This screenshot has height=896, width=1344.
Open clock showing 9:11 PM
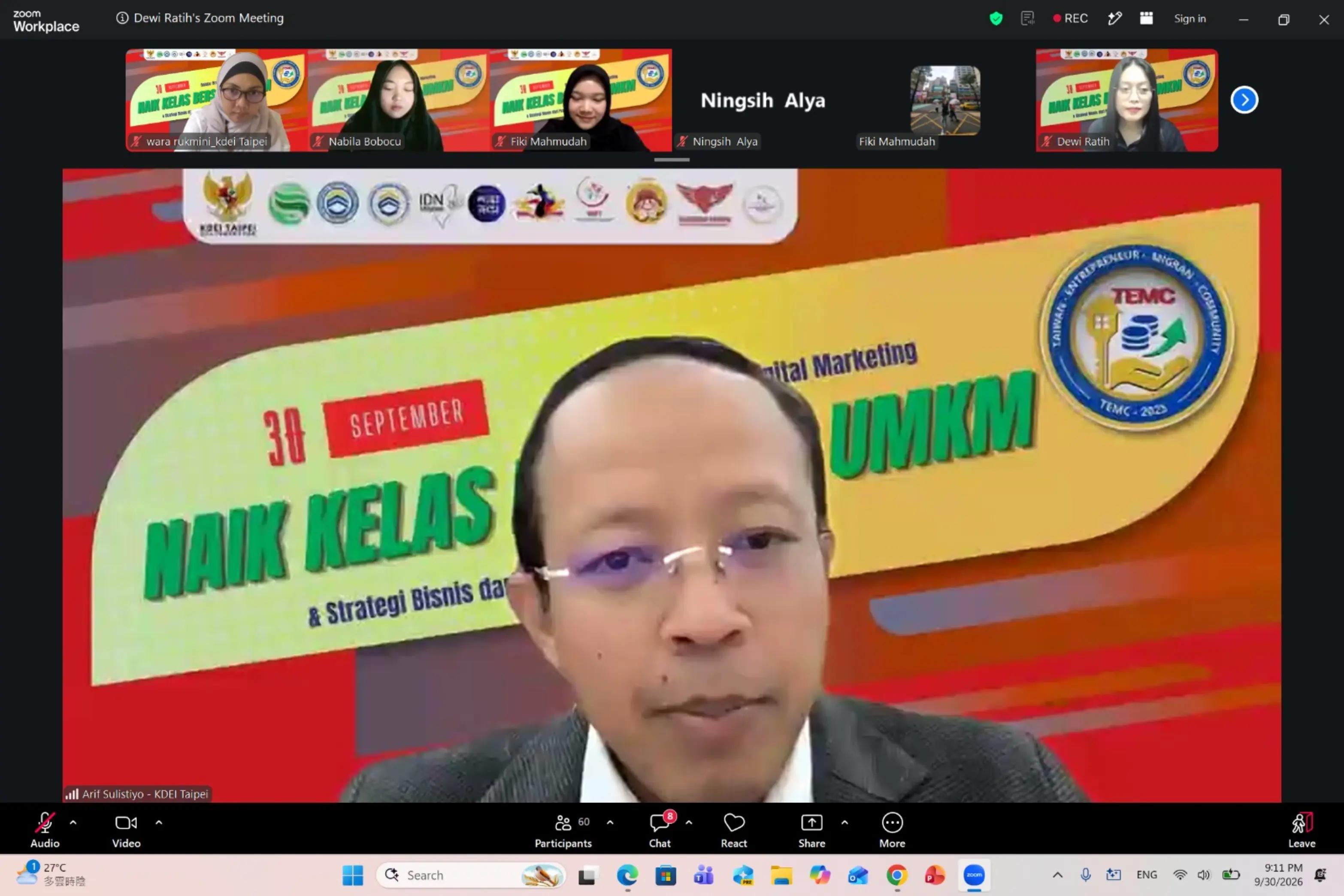pyautogui.click(x=1278, y=875)
